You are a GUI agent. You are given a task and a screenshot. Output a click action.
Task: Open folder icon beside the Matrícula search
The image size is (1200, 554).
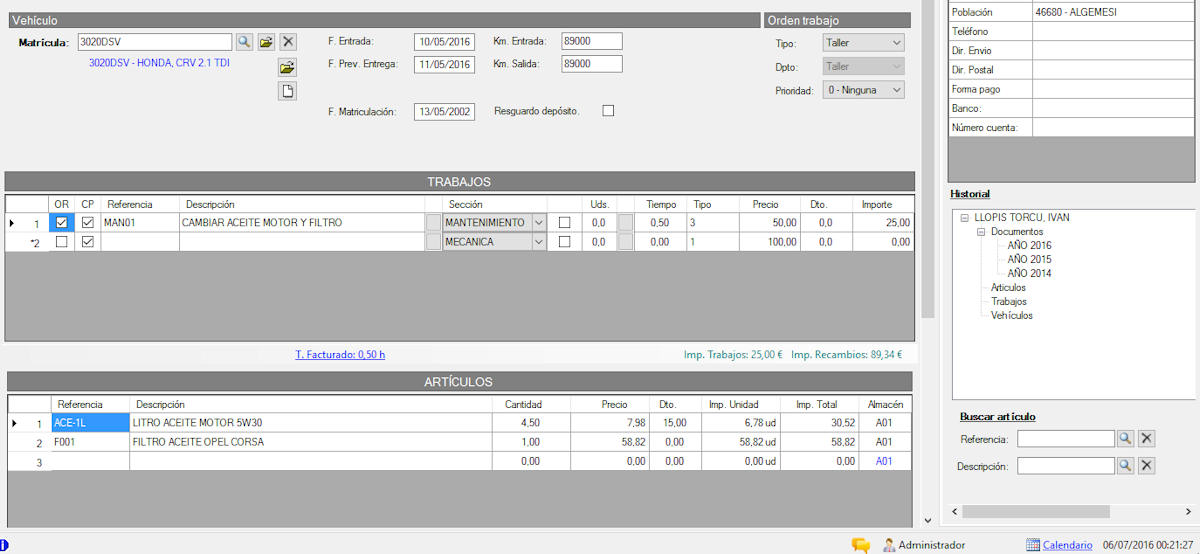pyautogui.click(x=266, y=41)
